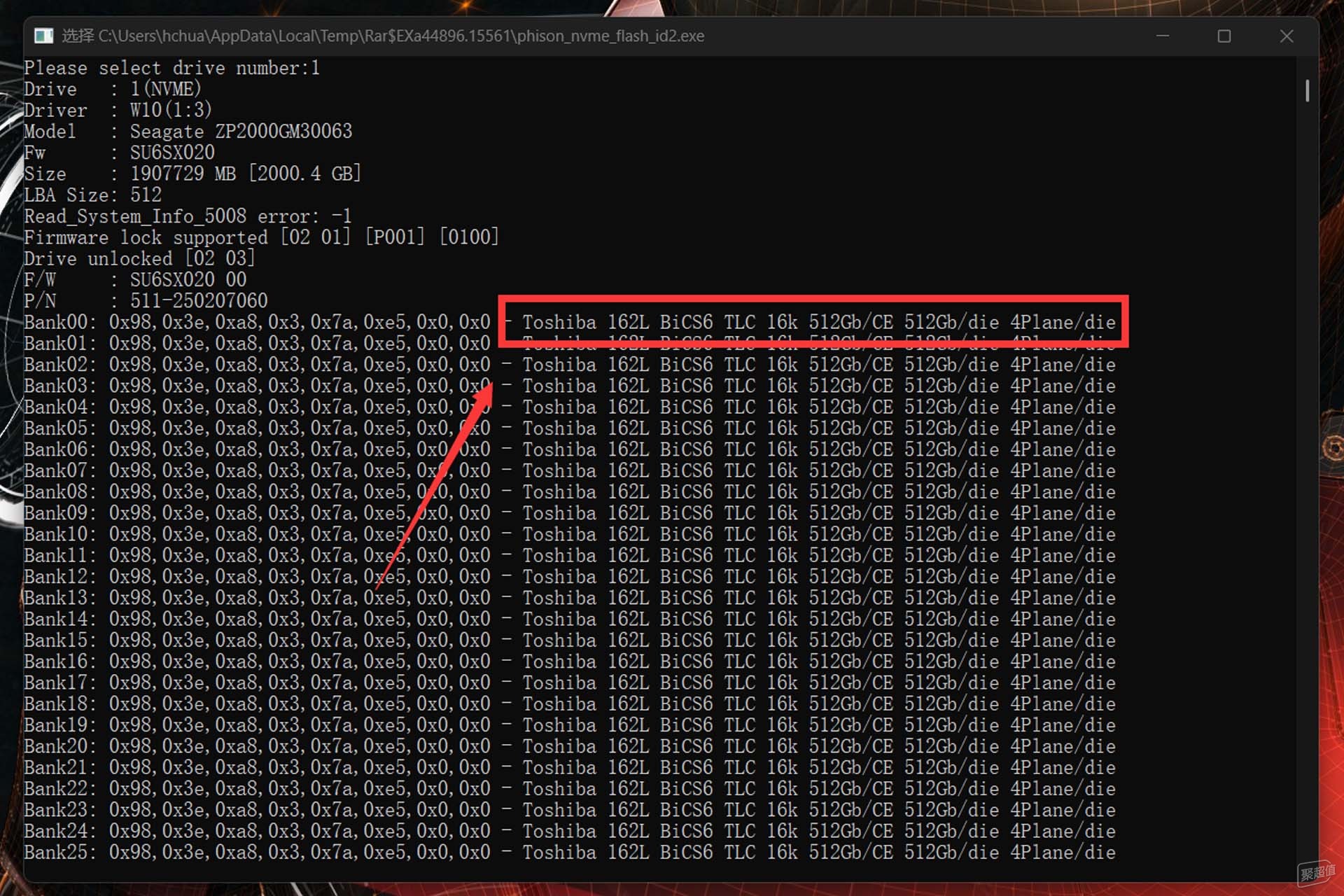The width and height of the screenshot is (1344, 896).
Task: Click the Bank04 row
Action: [x=570, y=407]
